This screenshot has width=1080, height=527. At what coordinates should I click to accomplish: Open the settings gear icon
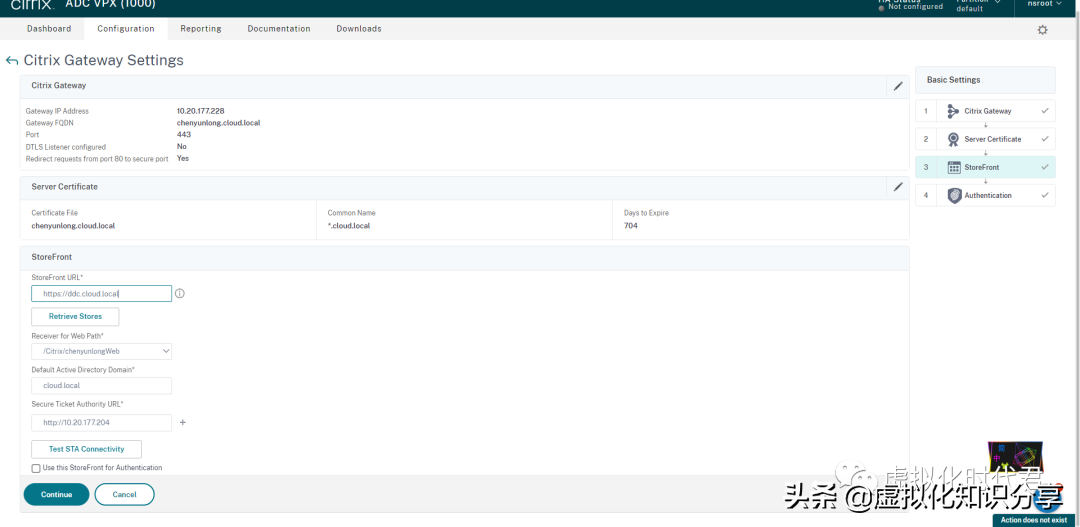click(1042, 30)
